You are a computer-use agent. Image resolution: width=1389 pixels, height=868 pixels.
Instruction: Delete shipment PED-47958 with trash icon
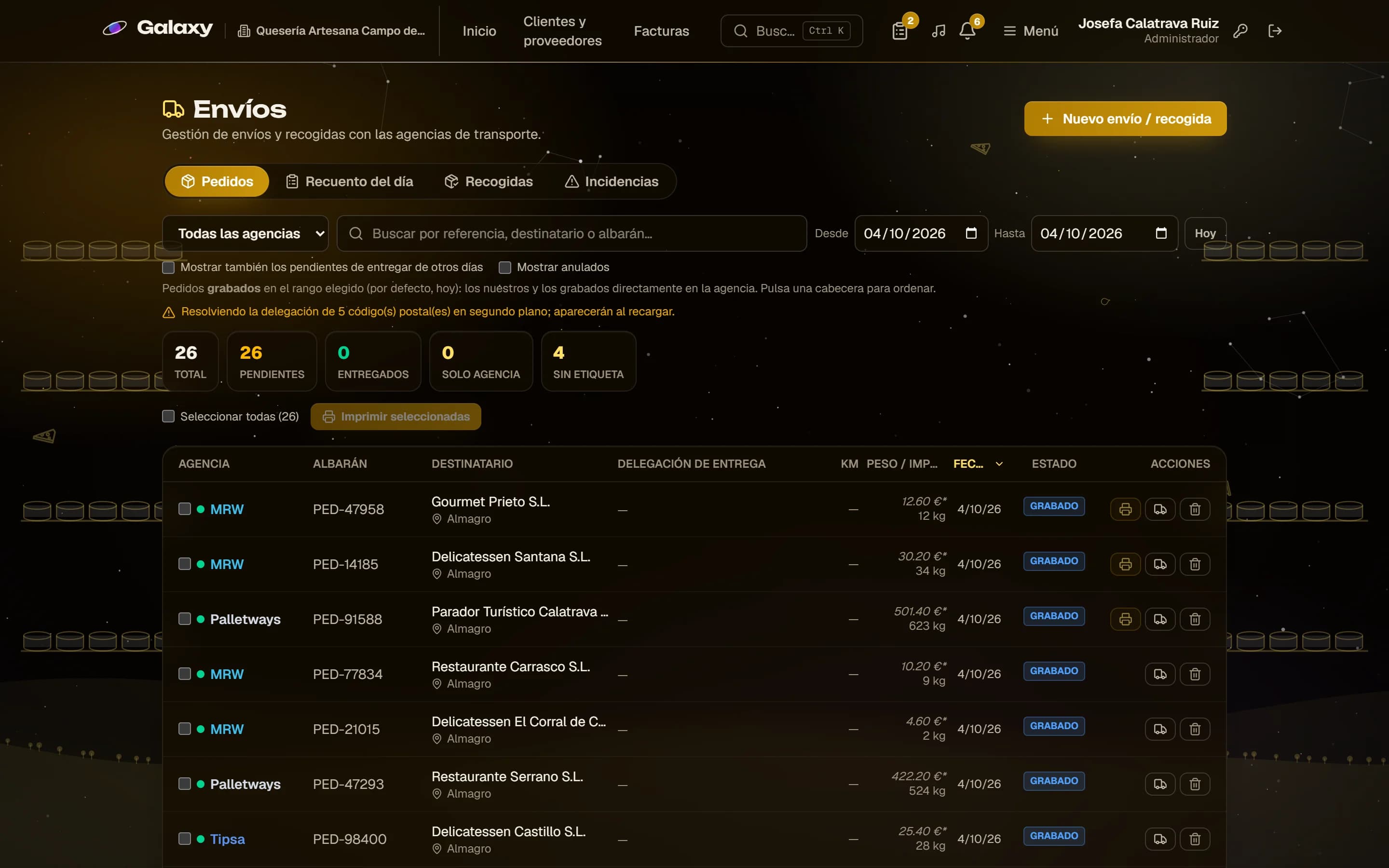[1195, 509]
